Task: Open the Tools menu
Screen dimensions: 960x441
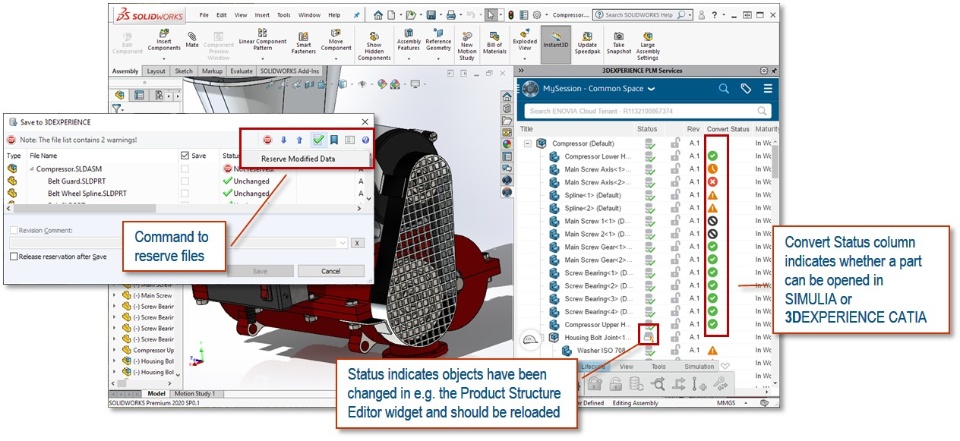Action: 283,15
